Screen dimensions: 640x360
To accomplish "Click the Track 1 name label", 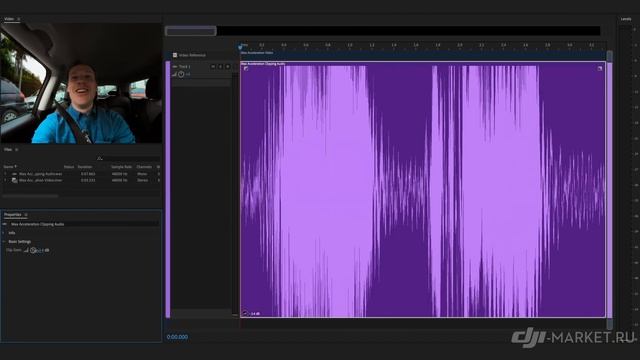I will (x=184, y=67).
